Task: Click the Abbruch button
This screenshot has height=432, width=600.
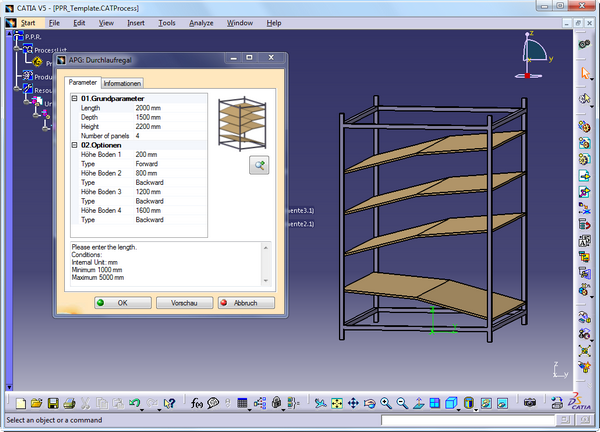Action: pyautogui.click(x=245, y=302)
